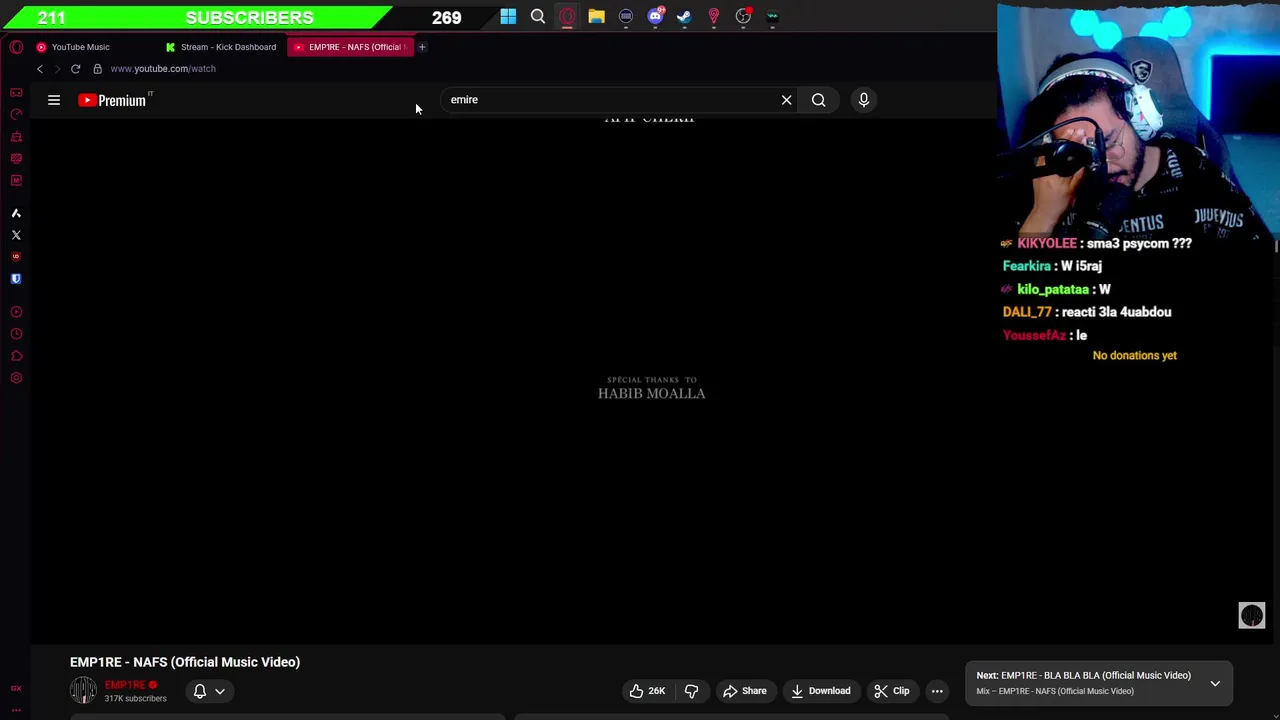Screen dimensions: 1280x720
Task: Open OBS Studio from taskbar
Action: tap(743, 16)
